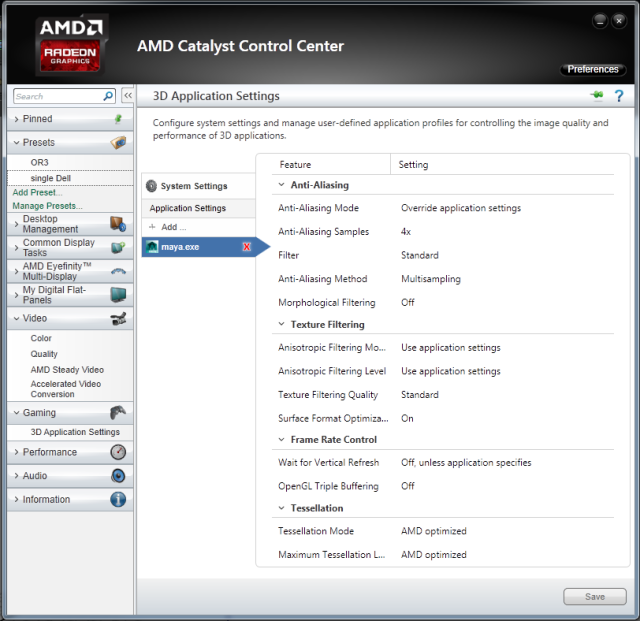
Task: Collapse the Video section
Action: pos(16,318)
